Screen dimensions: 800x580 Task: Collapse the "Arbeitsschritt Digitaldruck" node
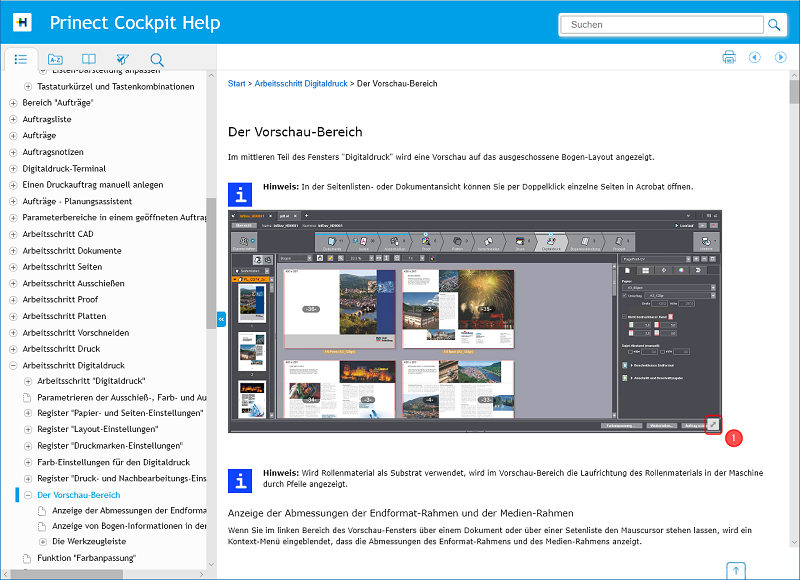coord(13,366)
